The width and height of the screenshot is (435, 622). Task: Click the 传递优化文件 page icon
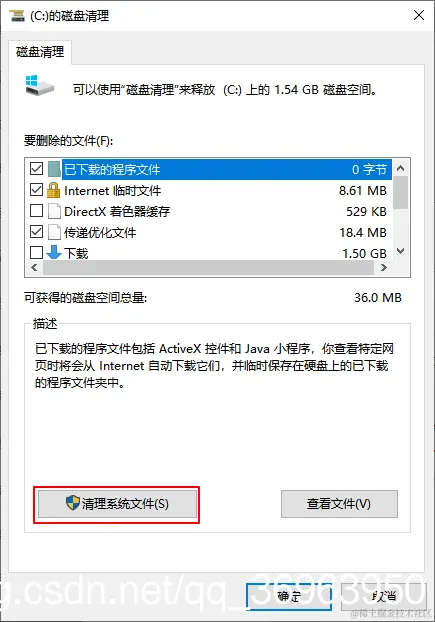point(54,232)
